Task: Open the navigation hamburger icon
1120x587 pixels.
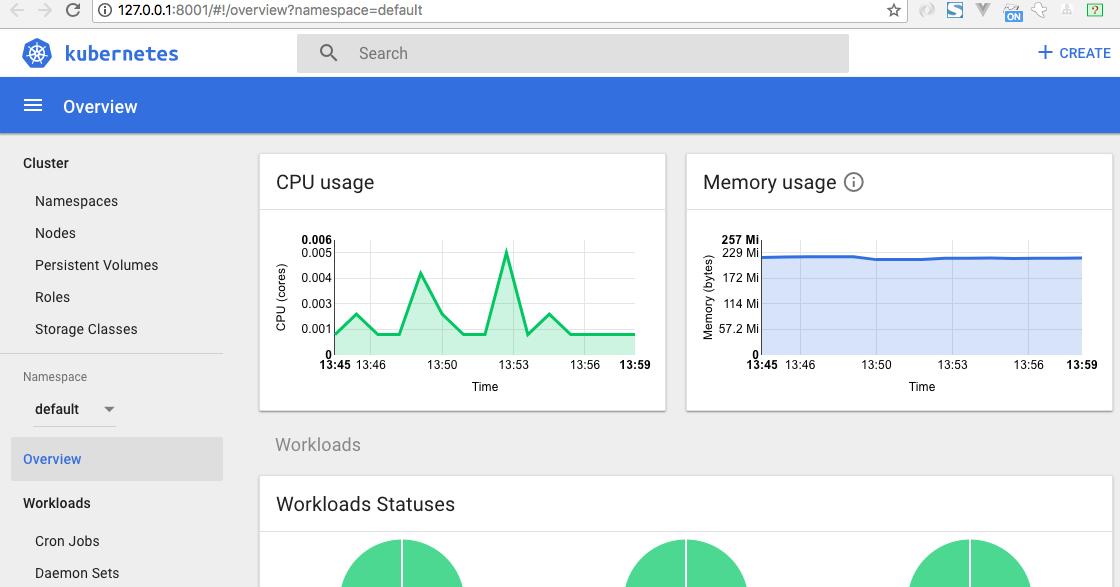Action: pos(33,106)
